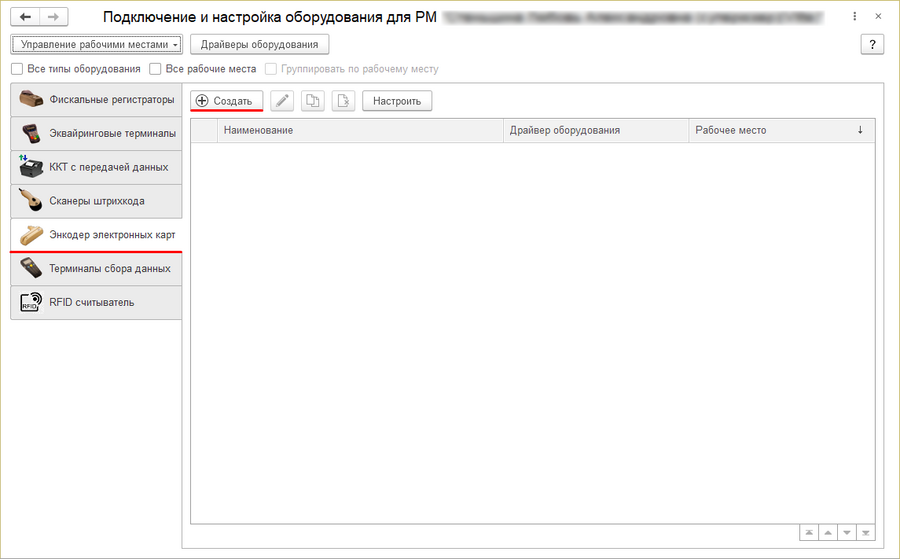Click the fiscal registrar device icon
Screen dimensions: 900x559
point(31,99)
